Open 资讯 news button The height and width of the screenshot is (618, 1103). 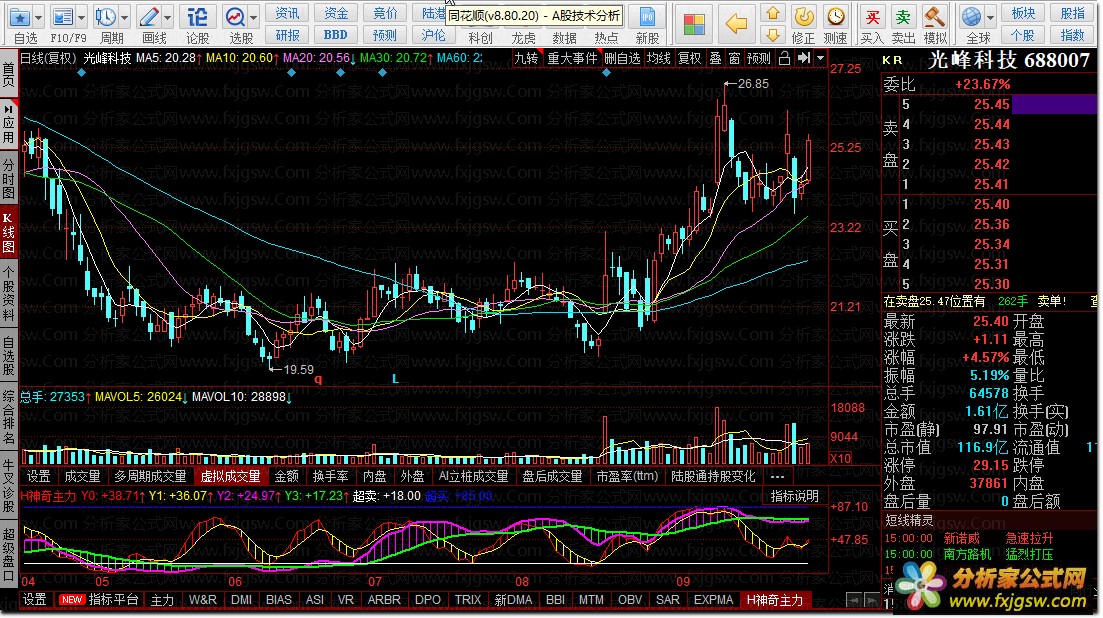coord(287,13)
